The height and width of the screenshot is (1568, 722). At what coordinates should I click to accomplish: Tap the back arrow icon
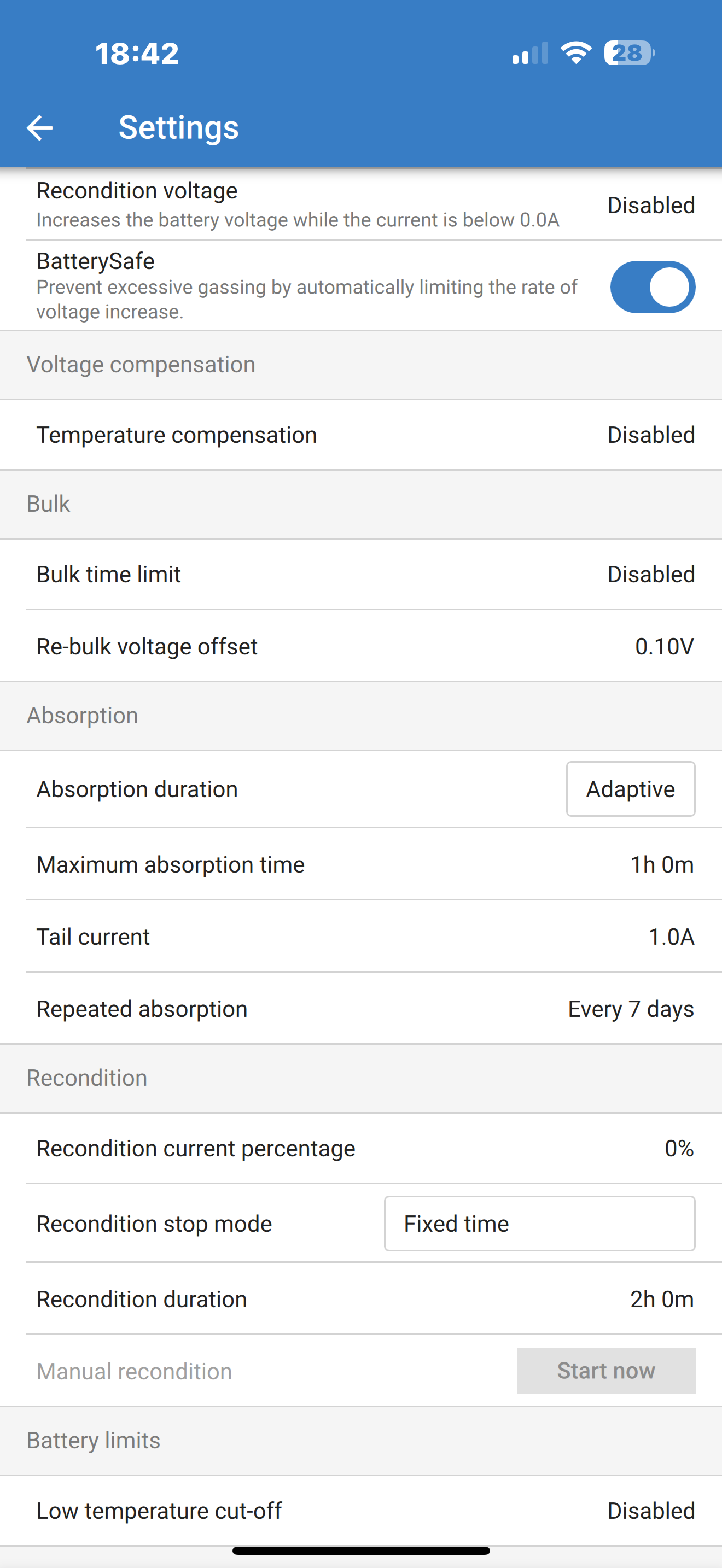point(40,128)
